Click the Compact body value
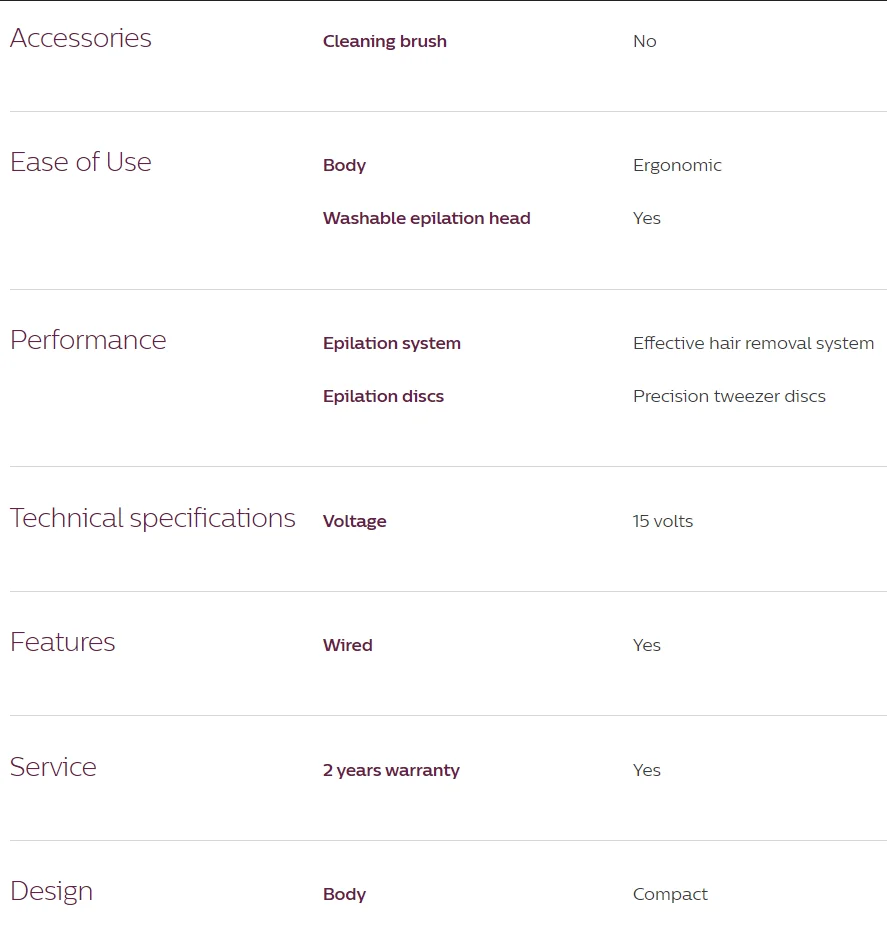Screen dimensions: 887x926 tap(670, 895)
